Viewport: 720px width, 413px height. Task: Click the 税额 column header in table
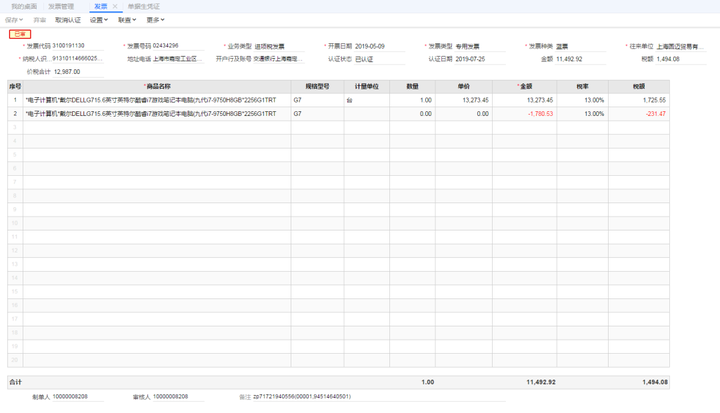pyautogui.click(x=639, y=86)
